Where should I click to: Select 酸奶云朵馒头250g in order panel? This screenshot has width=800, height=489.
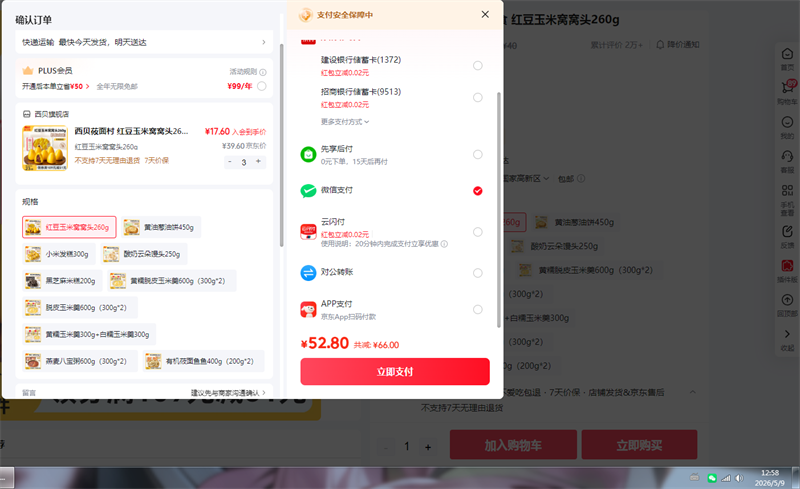pyautogui.click(x=143, y=254)
